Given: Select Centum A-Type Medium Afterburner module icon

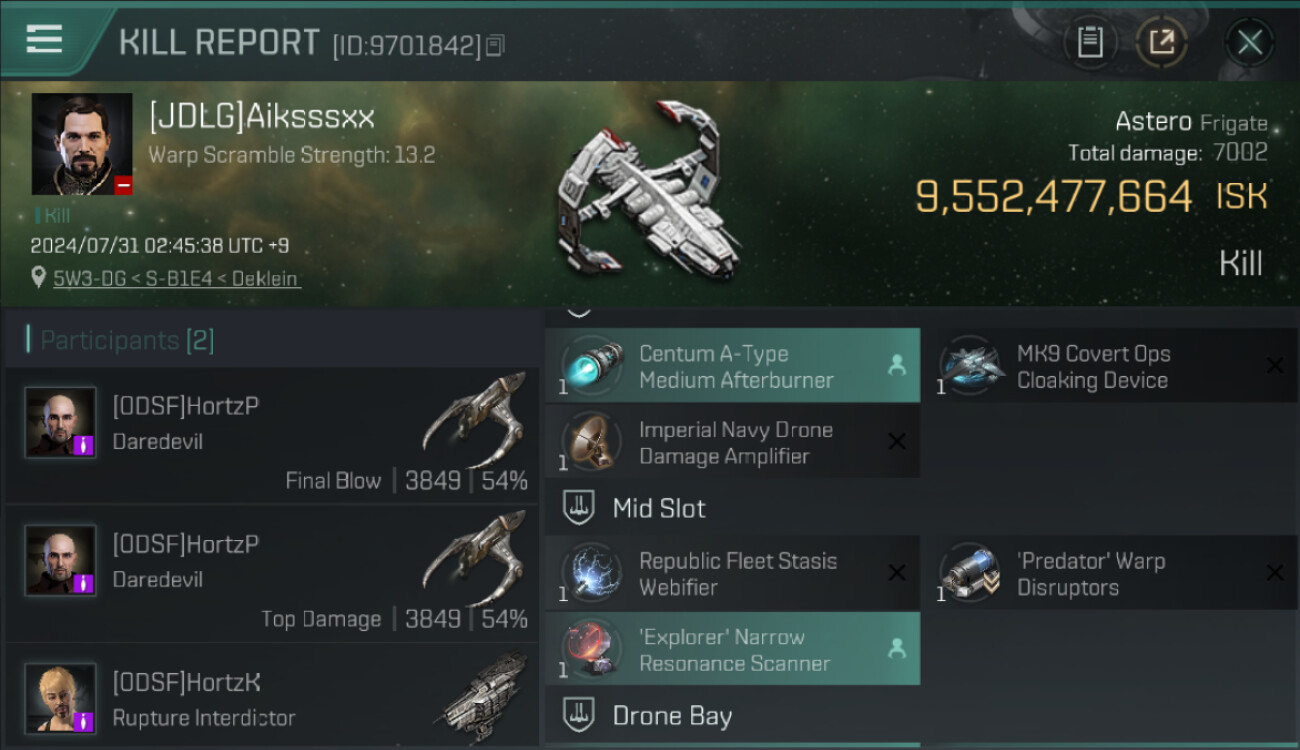Looking at the screenshot, I should (x=591, y=366).
